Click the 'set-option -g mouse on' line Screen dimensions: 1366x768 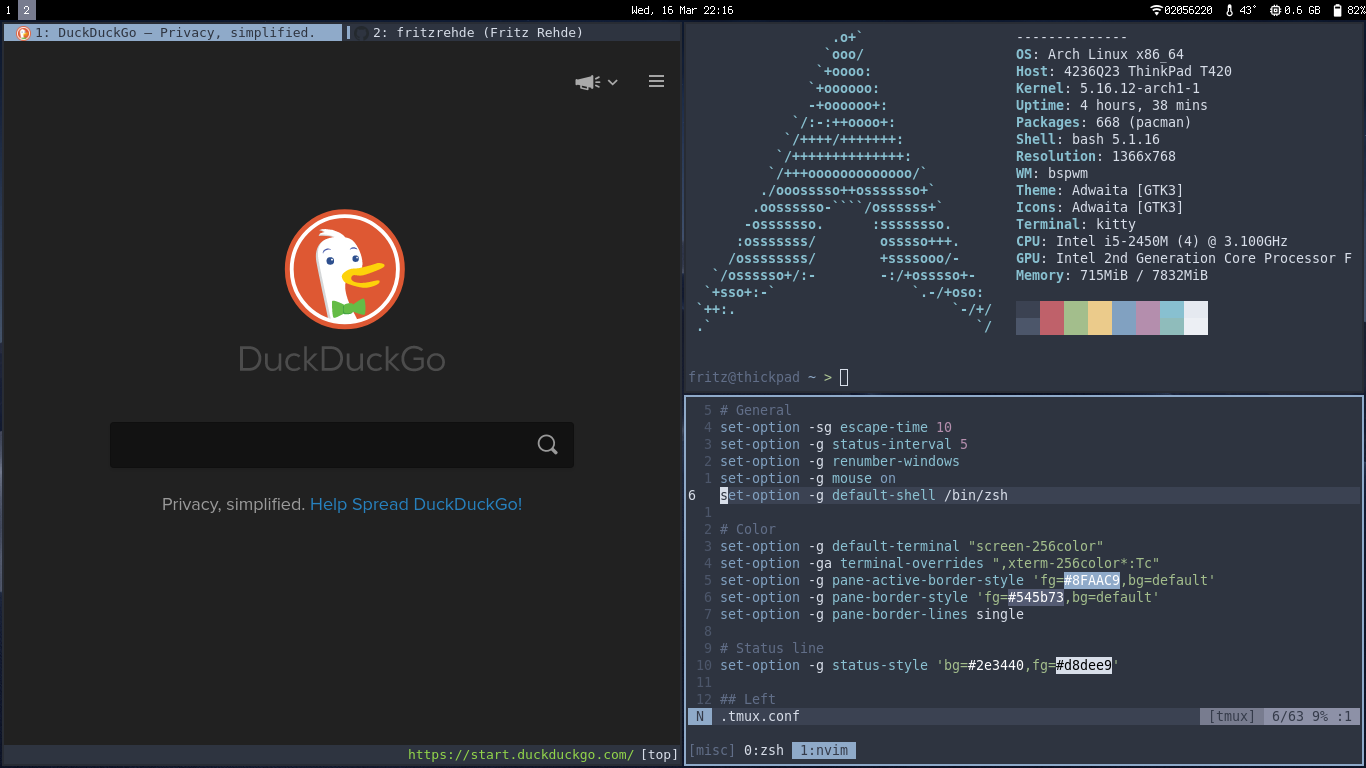pyautogui.click(x=808, y=478)
